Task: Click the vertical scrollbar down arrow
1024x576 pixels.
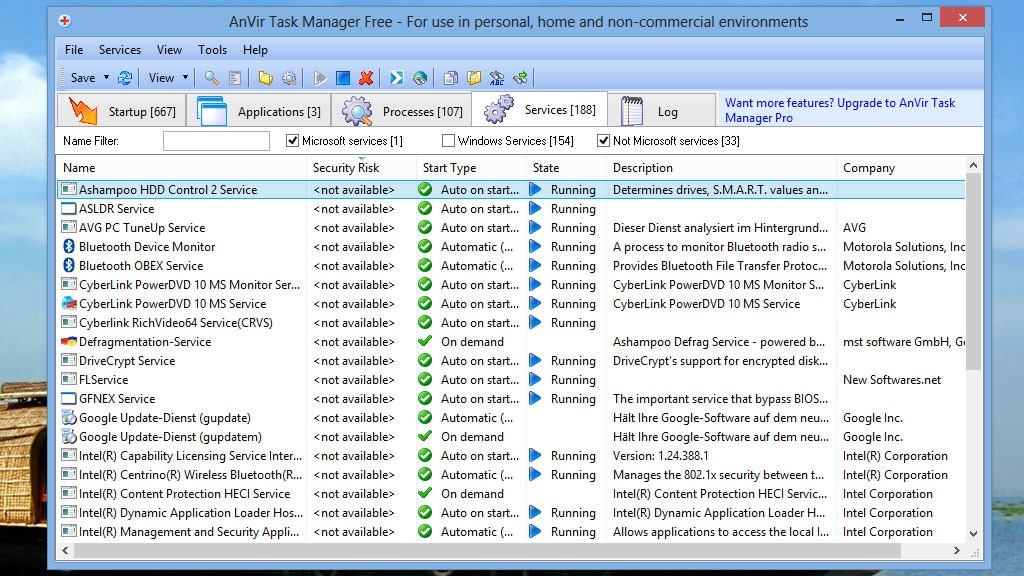Action: [973, 534]
